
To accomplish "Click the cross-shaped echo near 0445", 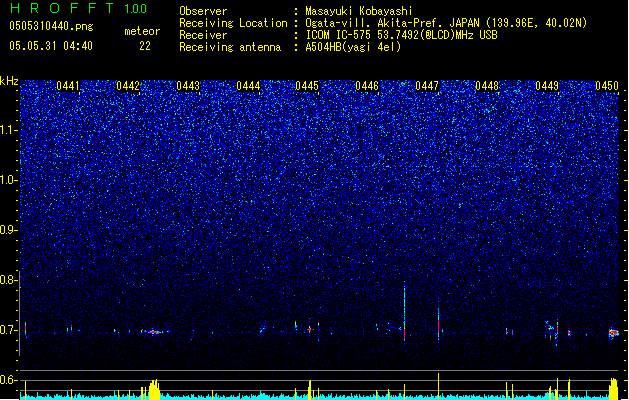I will coord(309,329).
